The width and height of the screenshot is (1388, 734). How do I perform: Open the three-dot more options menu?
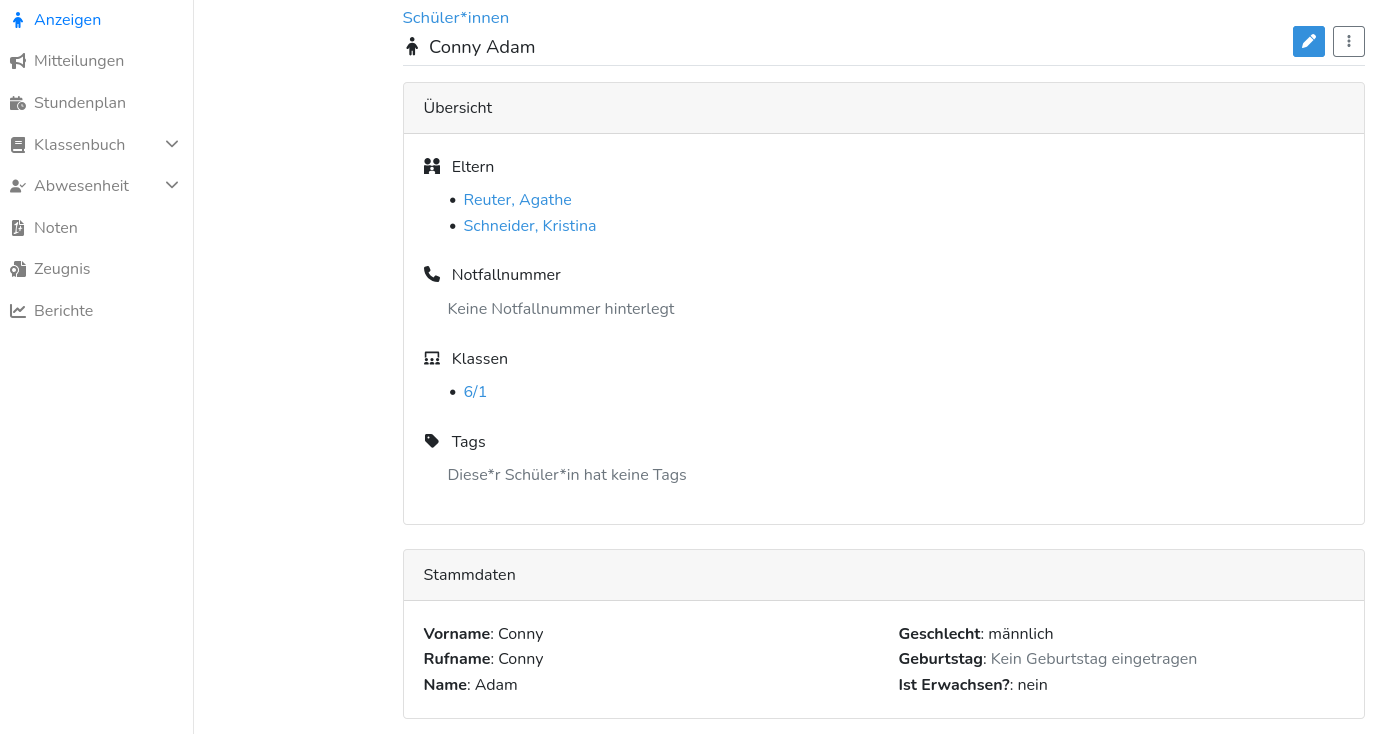1348,41
